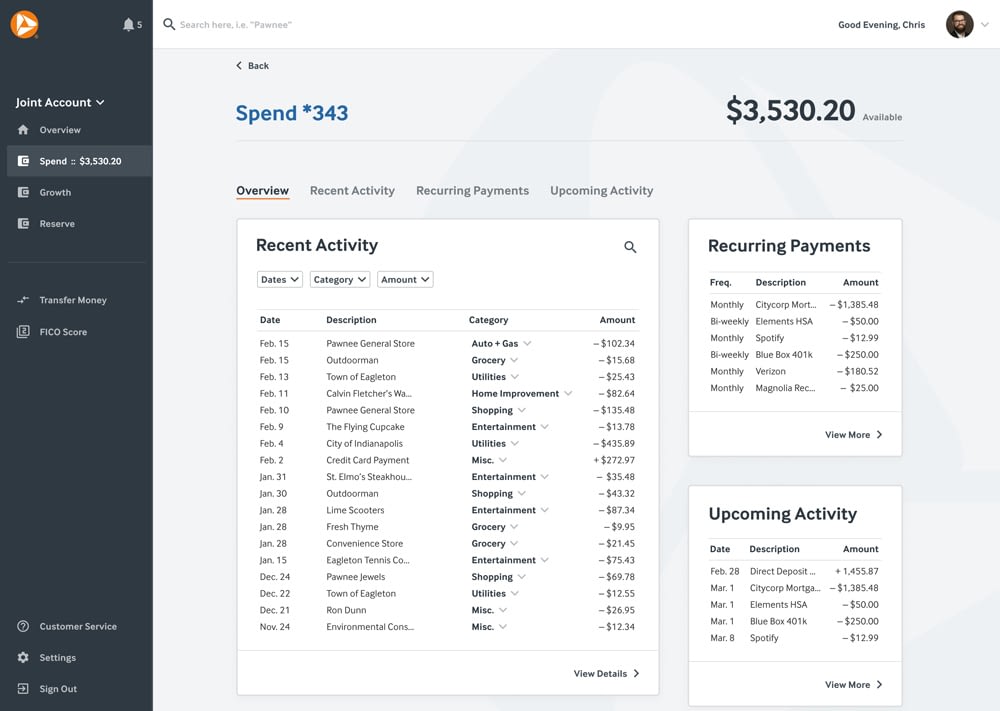1000x711 pixels.
Task: Click Sign Out label in sidebar
Action: 58,689
